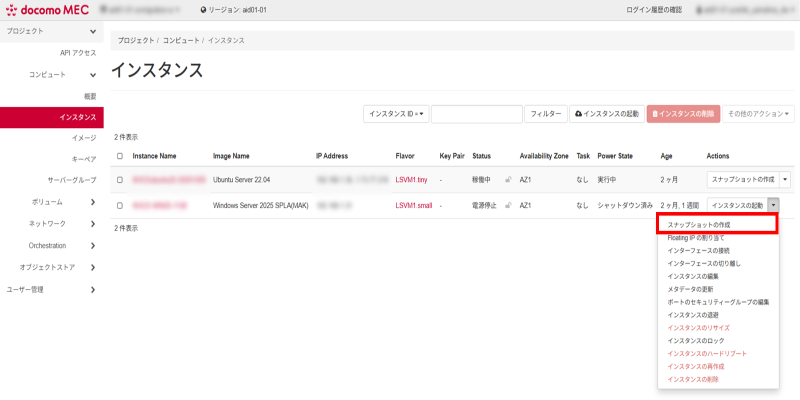Click the フィルター button

tap(545, 114)
